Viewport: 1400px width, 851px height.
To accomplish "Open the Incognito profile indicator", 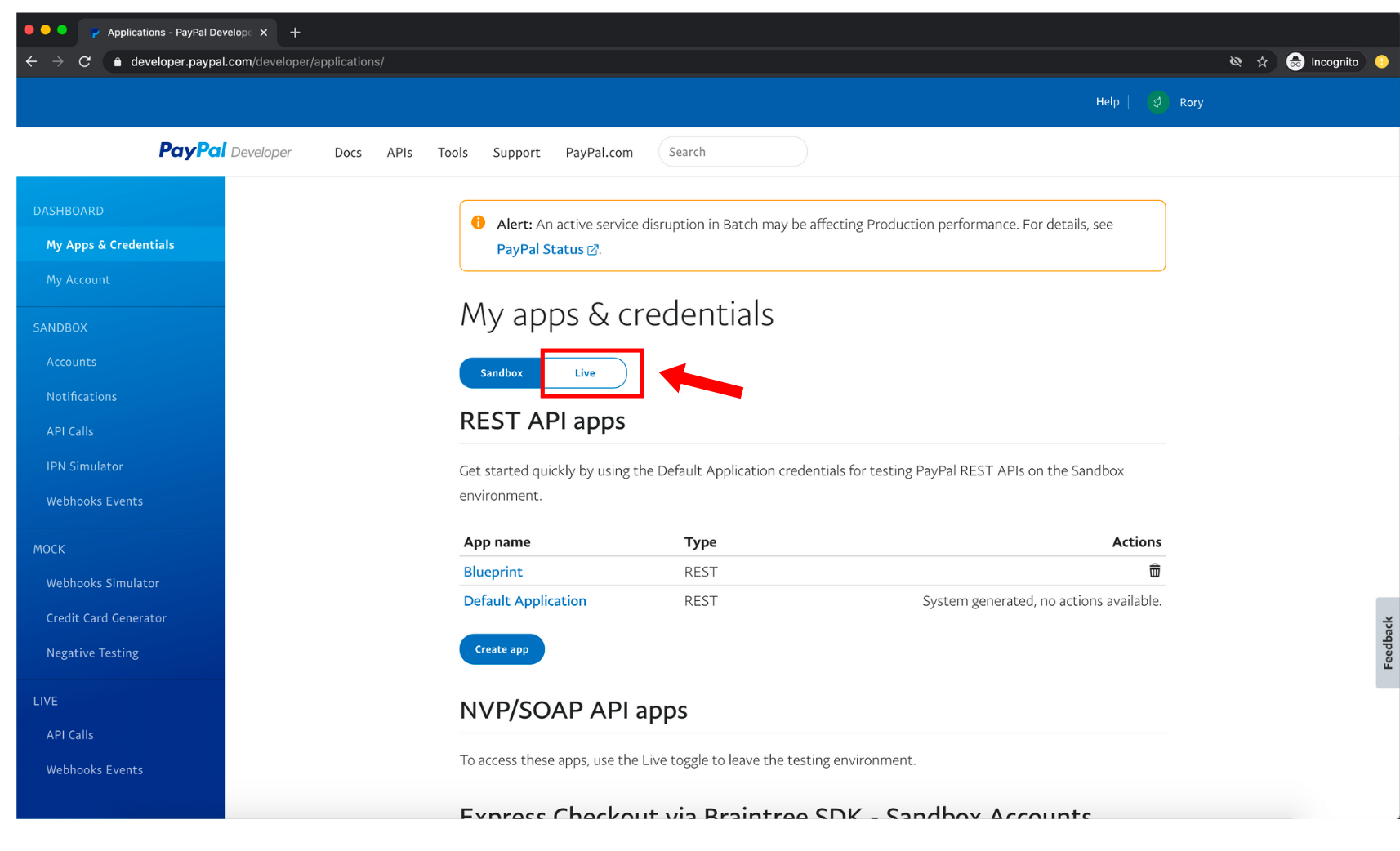I will tap(1323, 61).
